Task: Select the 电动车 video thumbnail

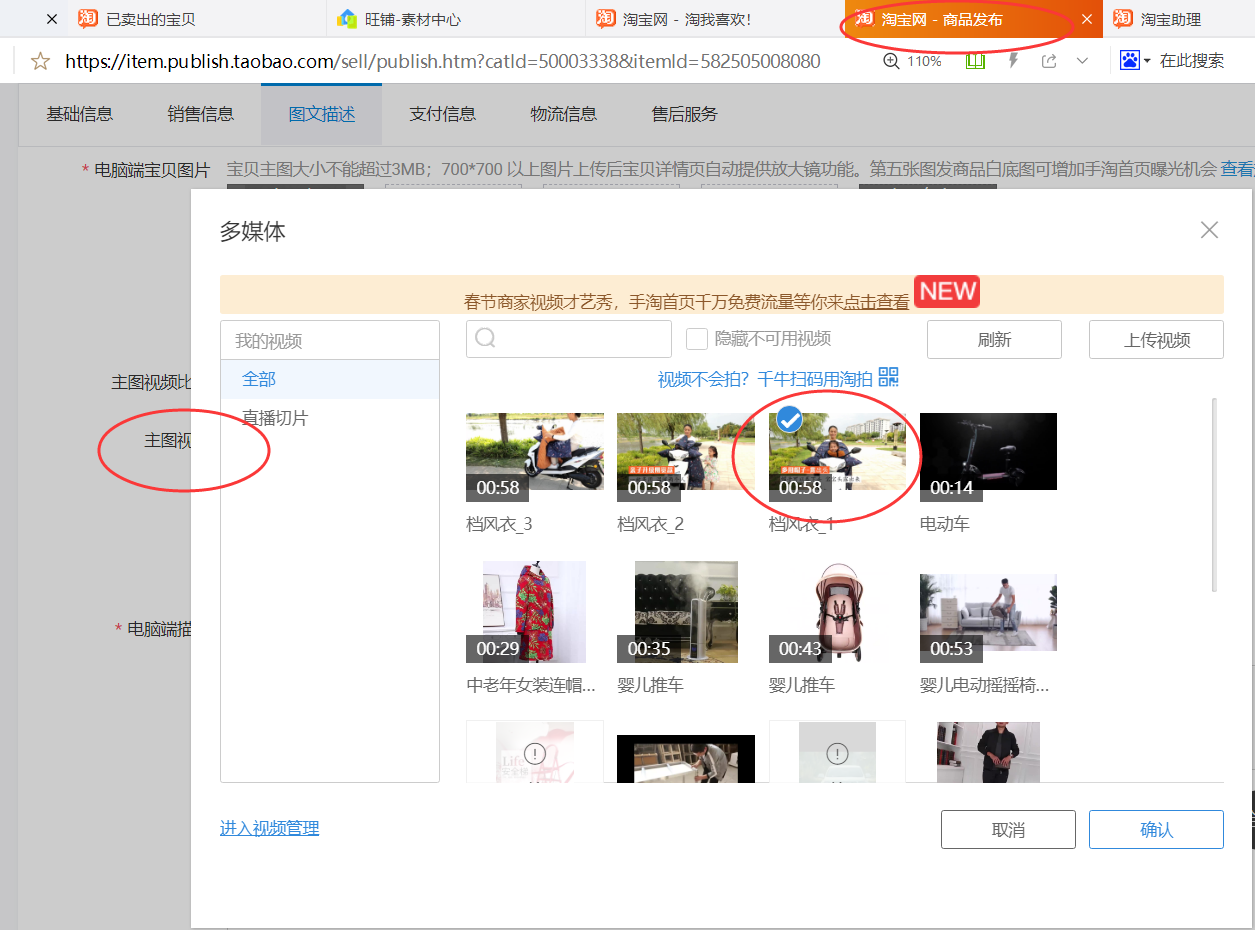Action: coord(988,452)
